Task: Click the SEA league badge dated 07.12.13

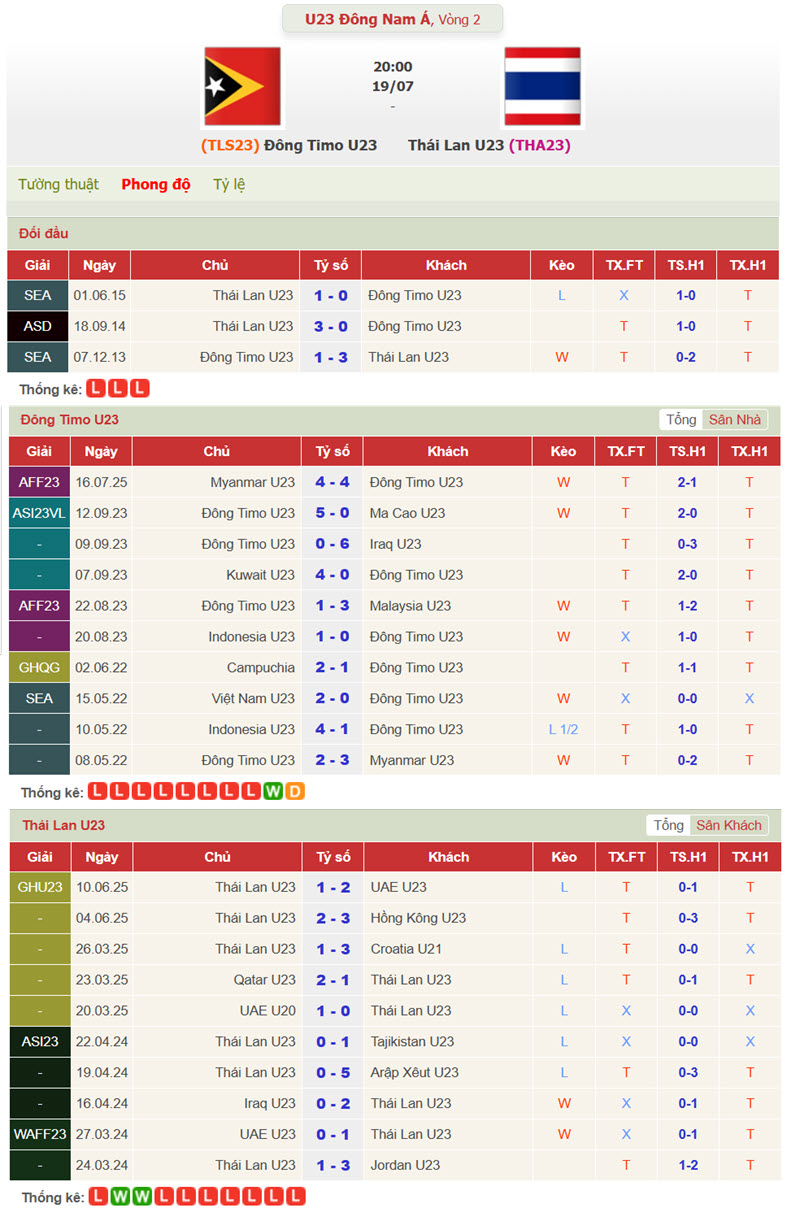Action: pyautogui.click(x=38, y=357)
